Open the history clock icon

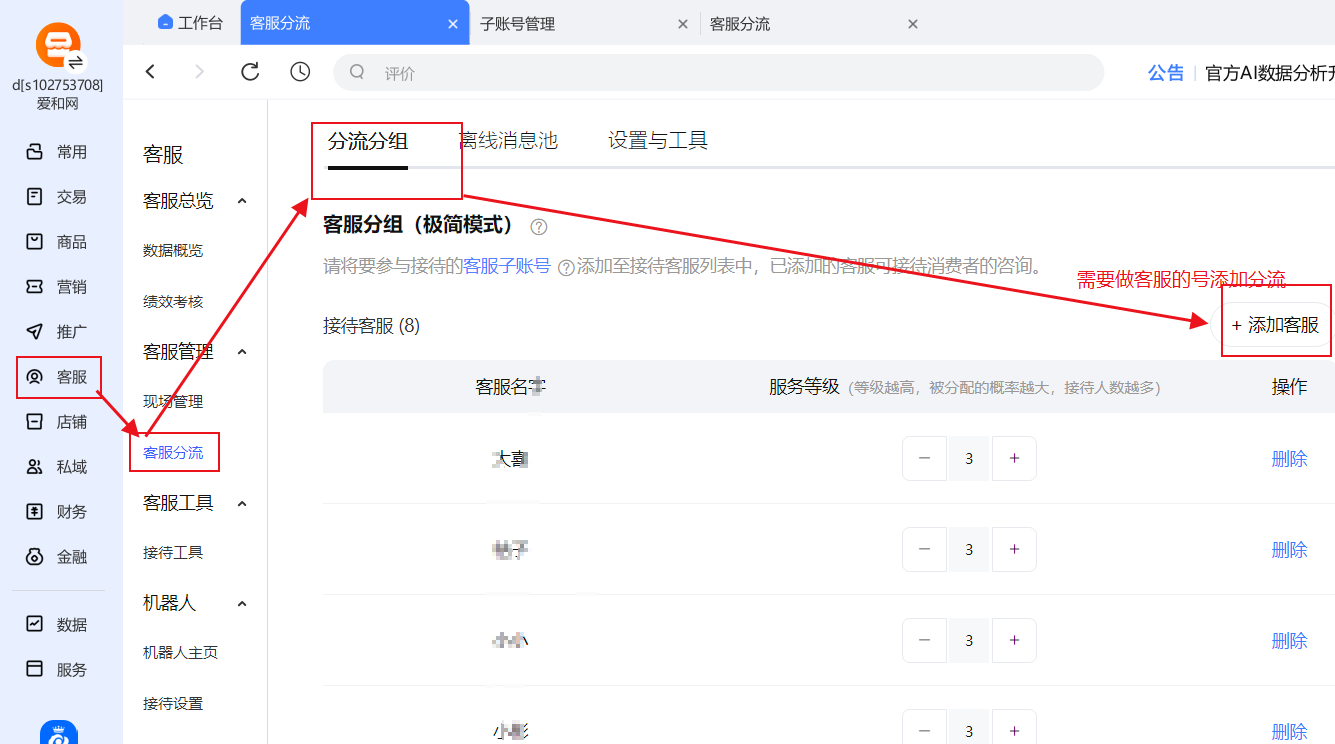click(x=300, y=72)
